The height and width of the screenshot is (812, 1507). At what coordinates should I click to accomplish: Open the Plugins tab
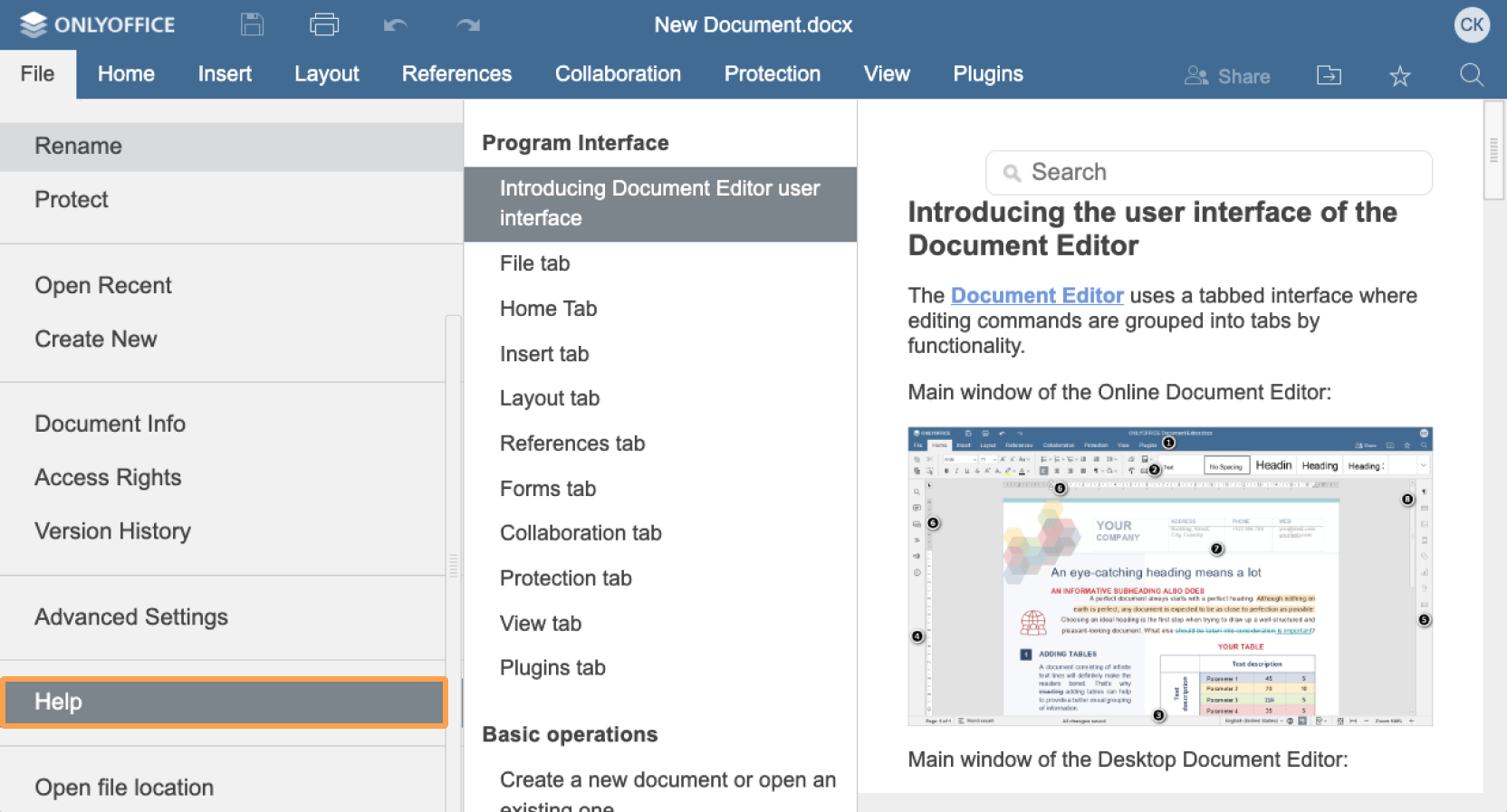988,73
